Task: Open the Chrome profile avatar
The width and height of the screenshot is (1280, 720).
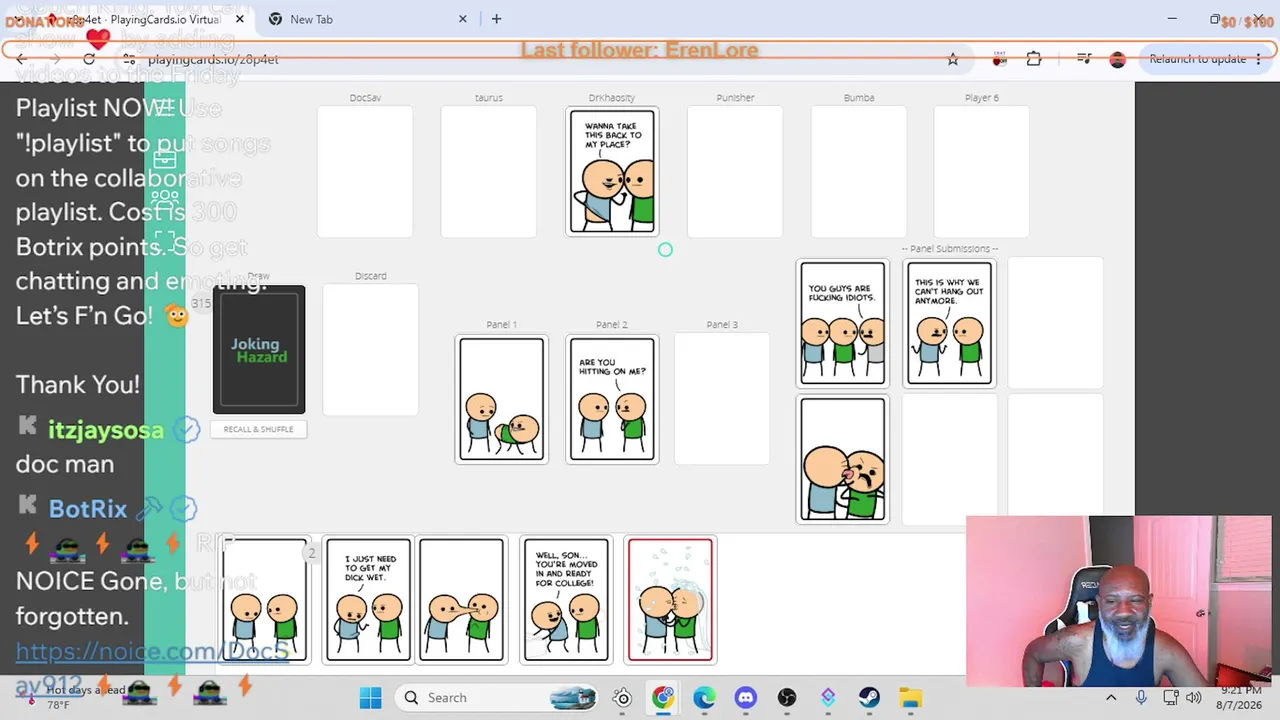Action: 1118,59
